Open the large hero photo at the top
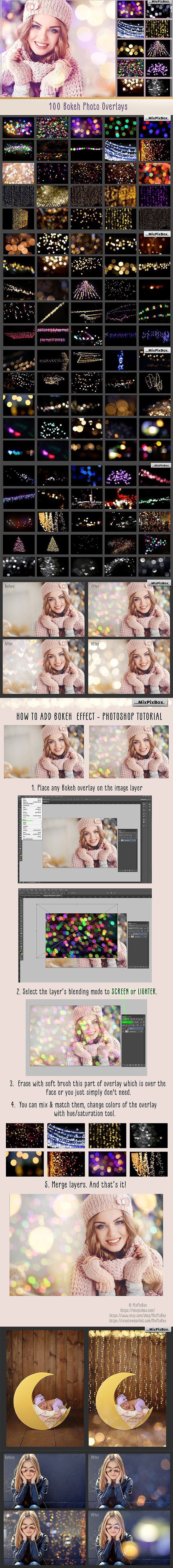Screen dimensions: 173x1568 point(58,49)
